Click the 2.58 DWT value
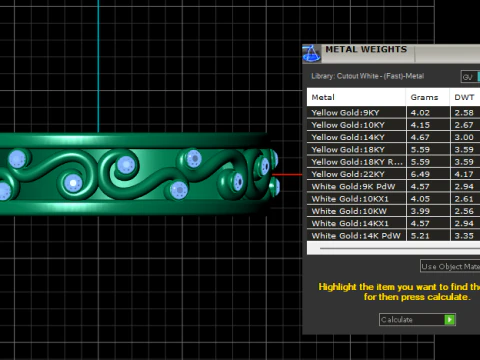 coord(464,113)
